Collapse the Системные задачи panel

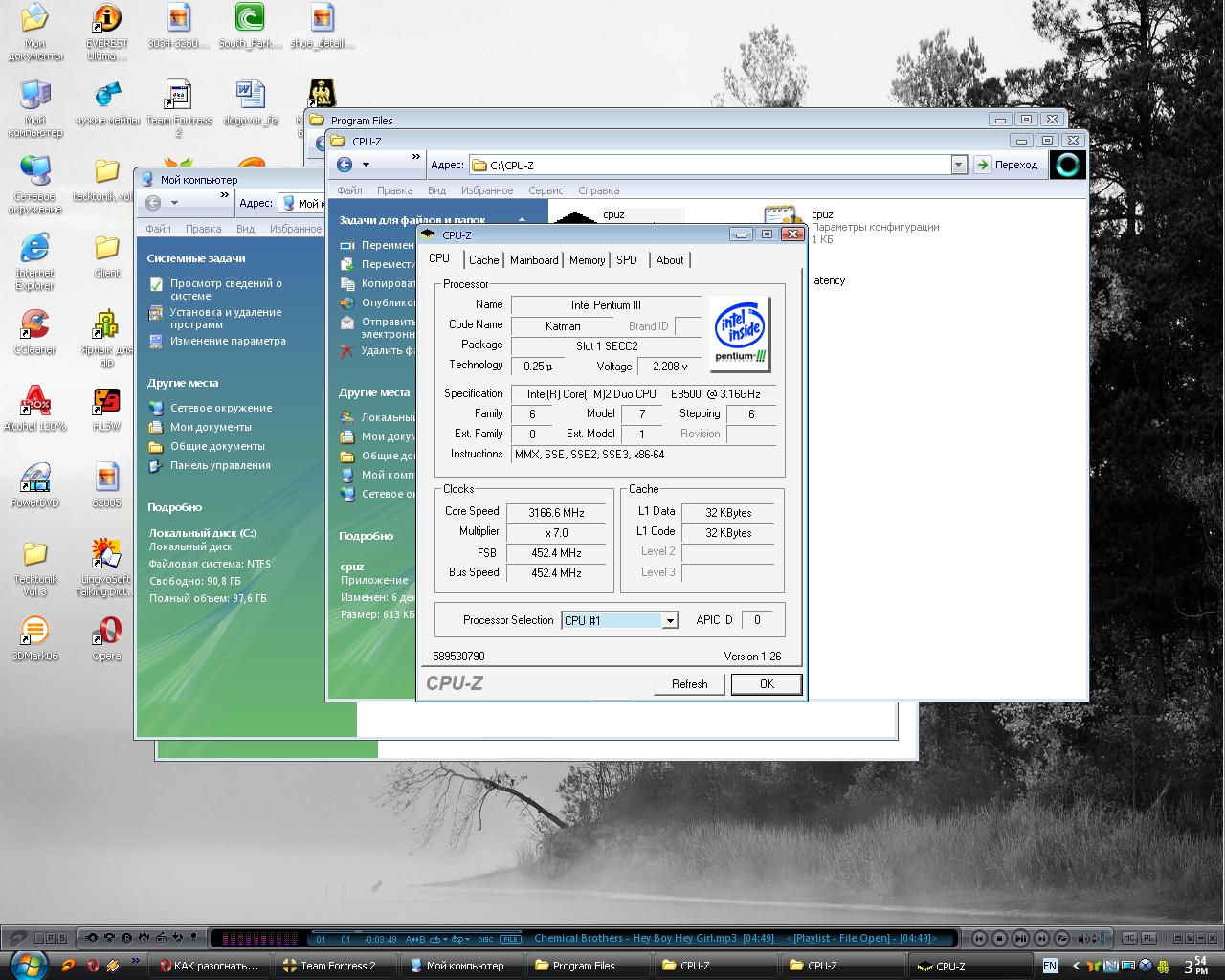196,258
